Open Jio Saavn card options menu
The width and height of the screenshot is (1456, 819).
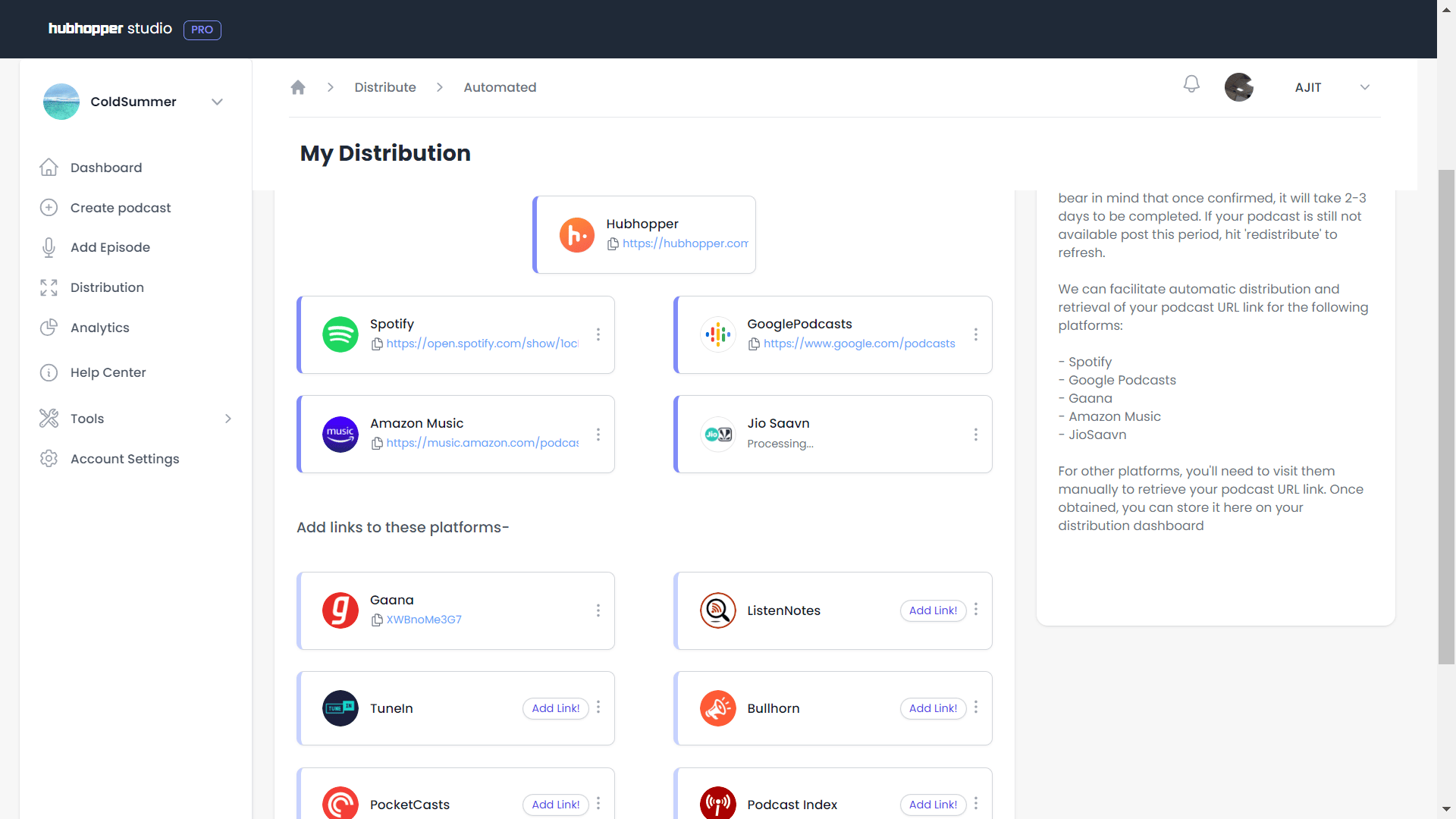(x=975, y=435)
